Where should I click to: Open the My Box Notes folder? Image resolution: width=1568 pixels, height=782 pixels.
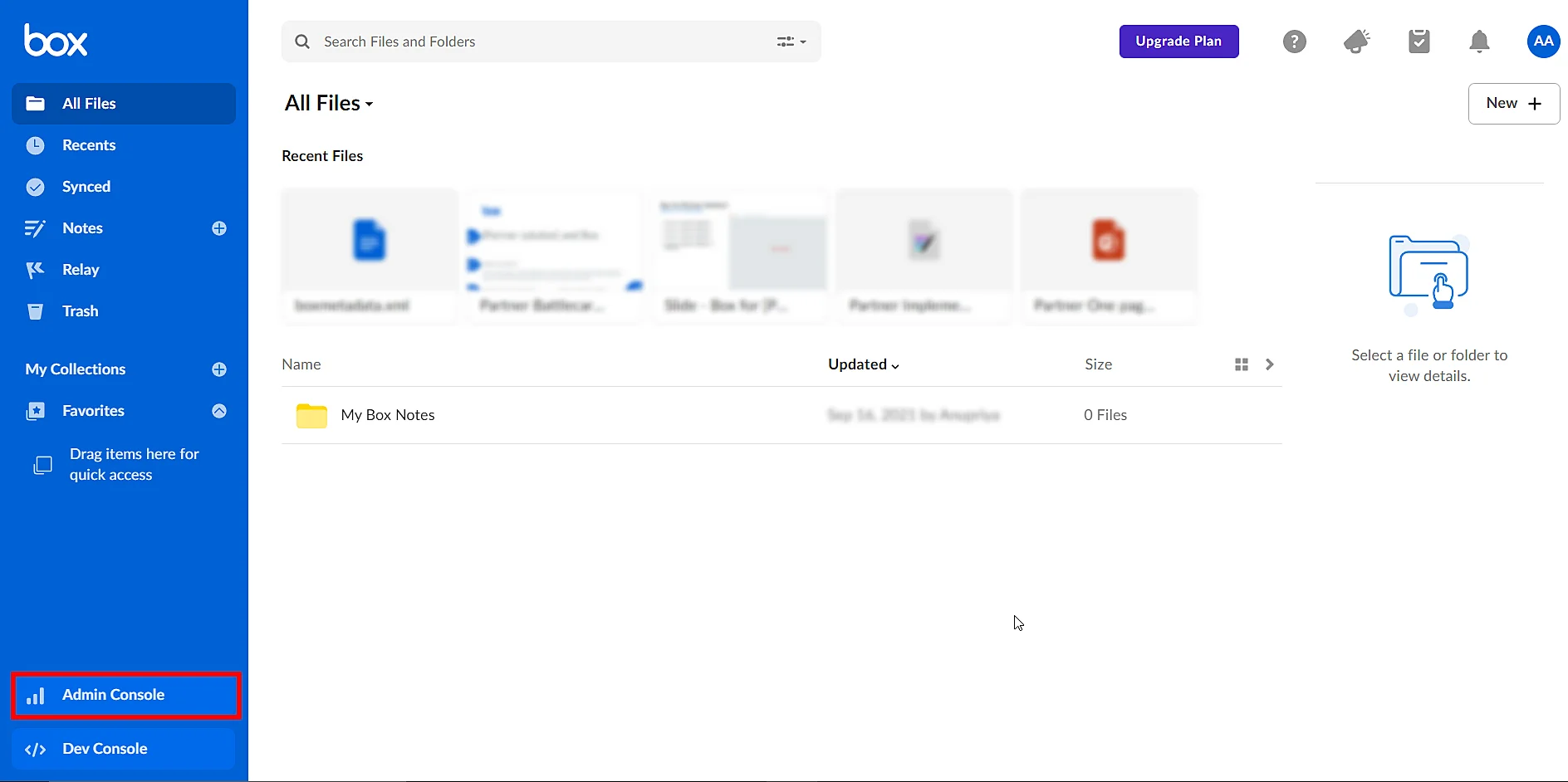click(388, 414)
